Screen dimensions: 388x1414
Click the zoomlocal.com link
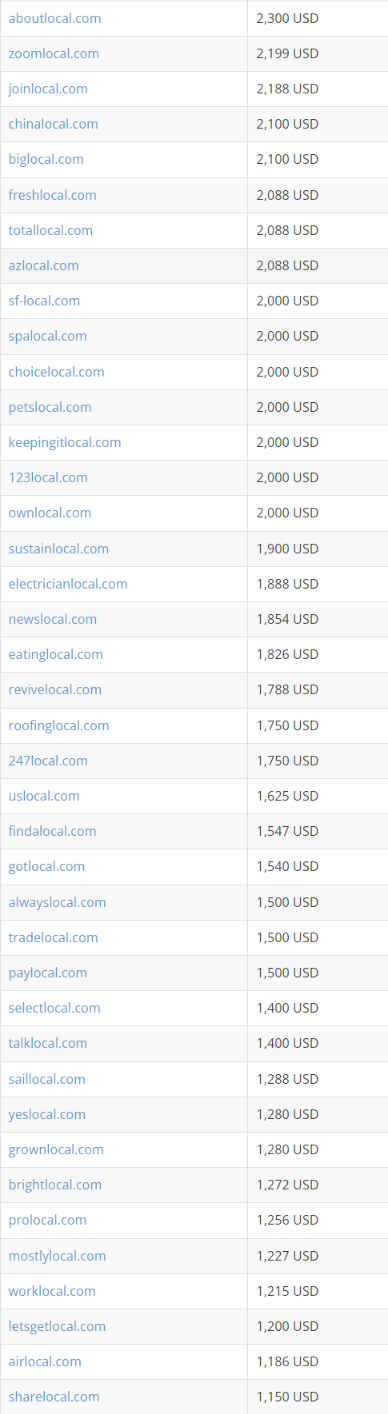54,53
